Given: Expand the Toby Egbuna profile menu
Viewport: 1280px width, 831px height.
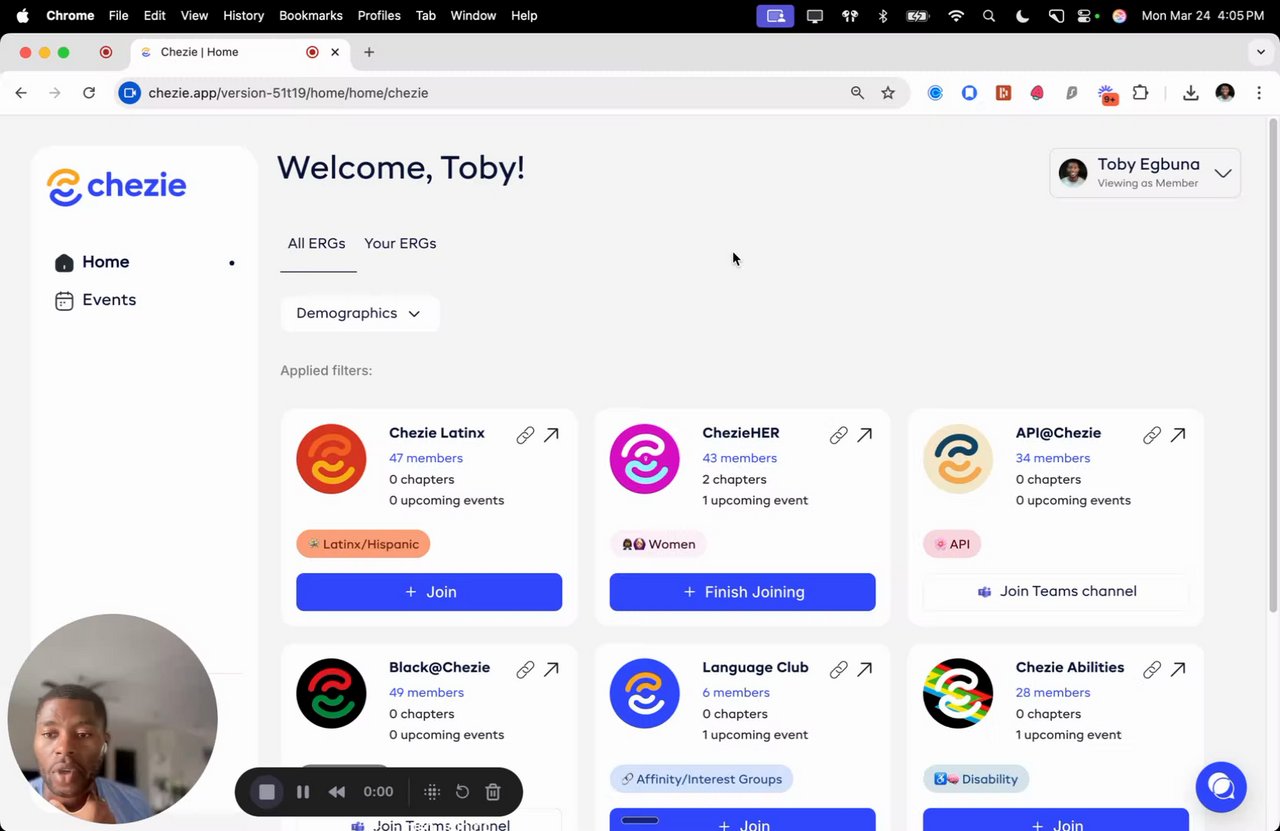Looking at the screenshot, I should point(1145,173).
